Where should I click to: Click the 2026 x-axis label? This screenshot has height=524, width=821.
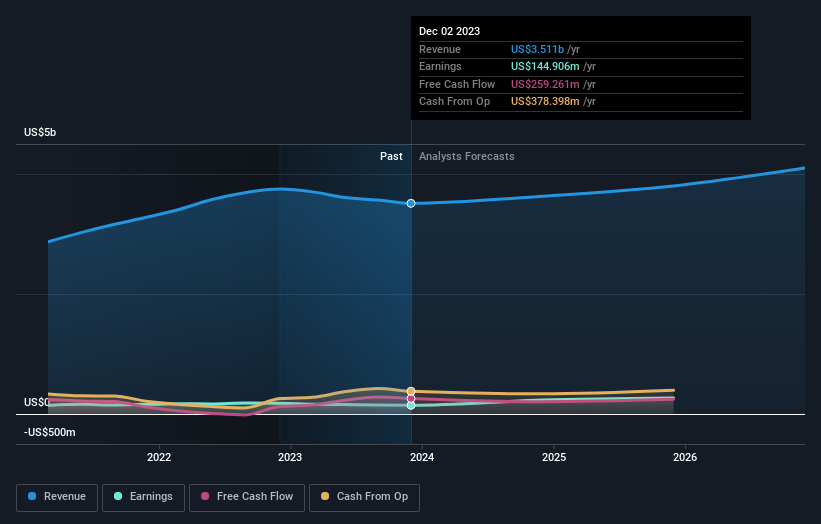coord(685,457)
